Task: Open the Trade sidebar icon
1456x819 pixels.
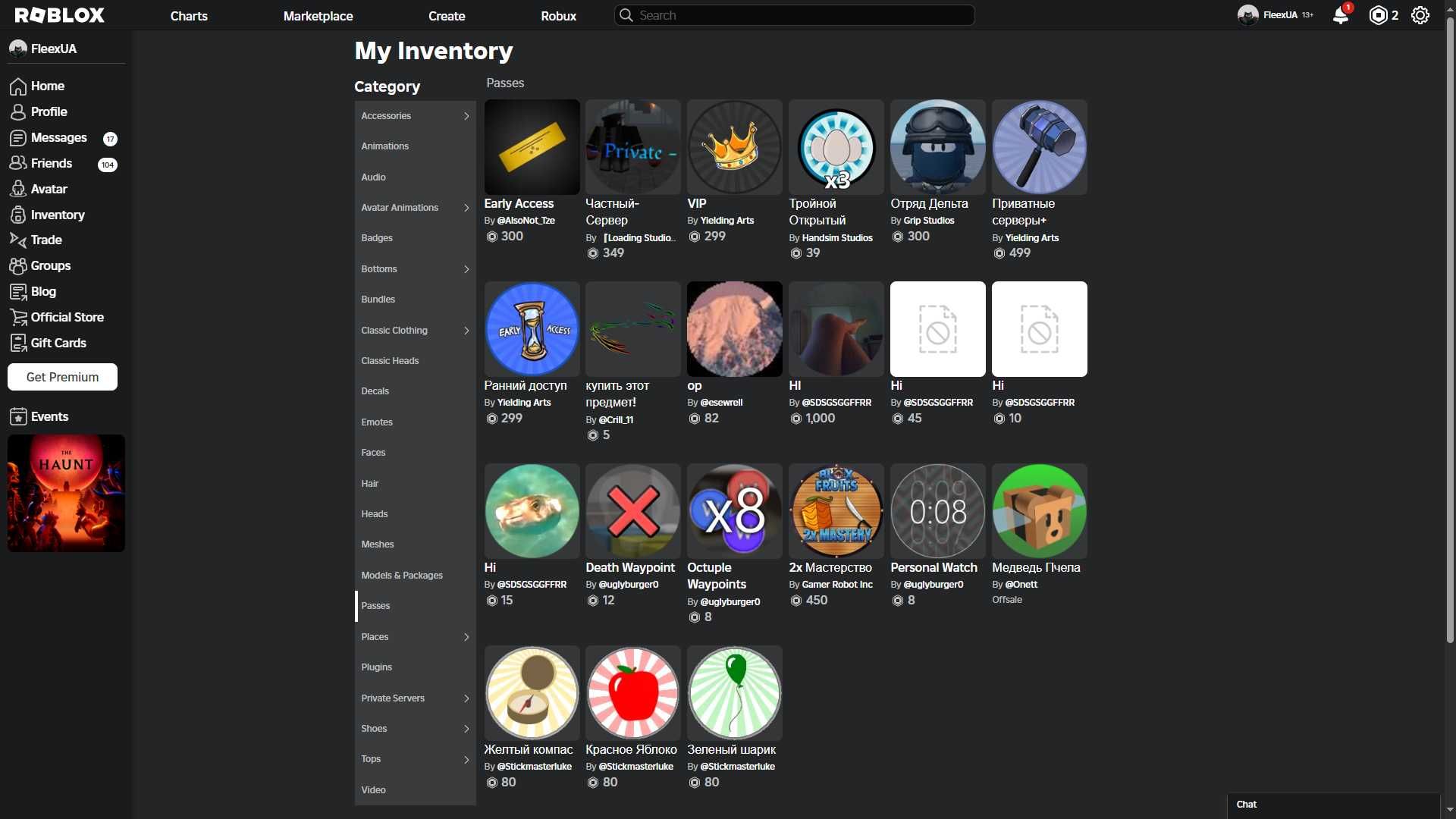Action: point(18,240)
